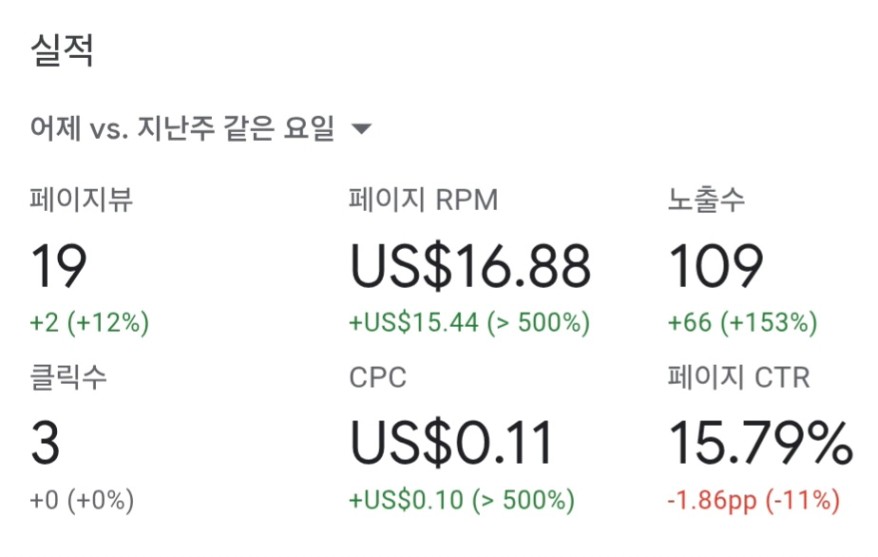Screen dimensions: 878x557
Task: Select the CPC metric label
Action: pyautogui.click(x=378, y=377)
